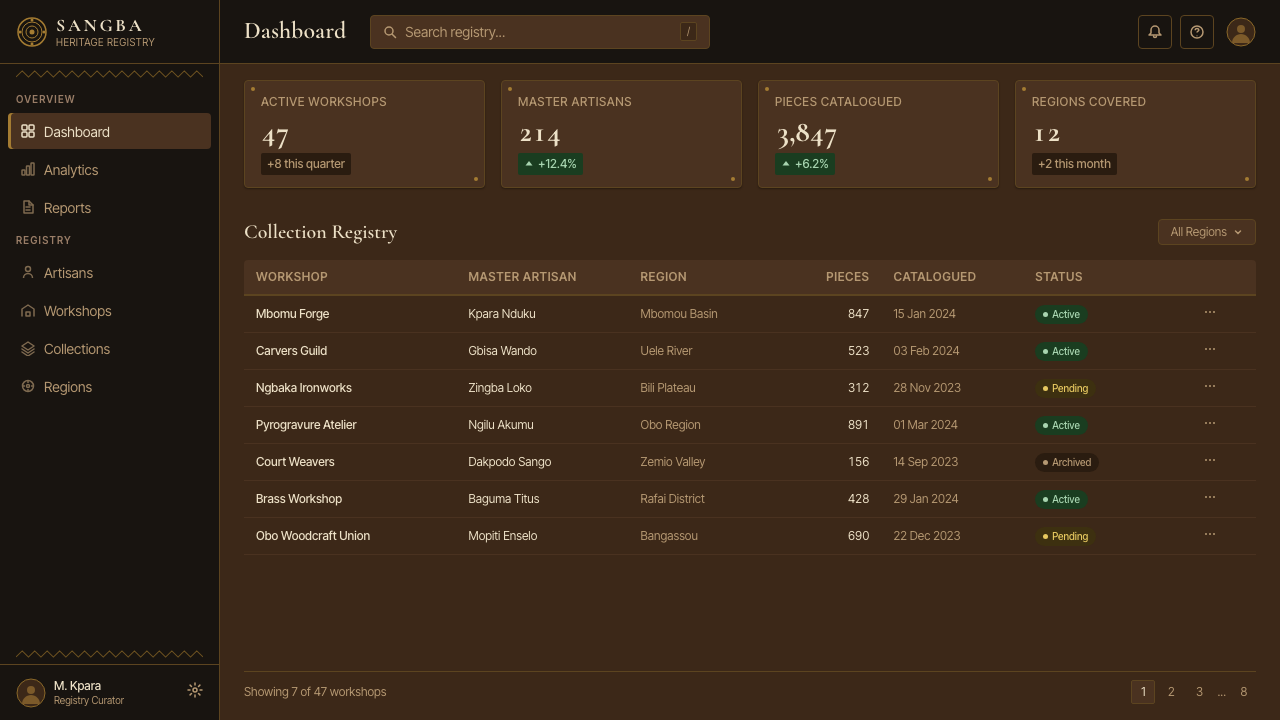Toggle theme with the sun icon
Image resolution: width=1280 pixels, height=720 pixels.
click(195, 690)
